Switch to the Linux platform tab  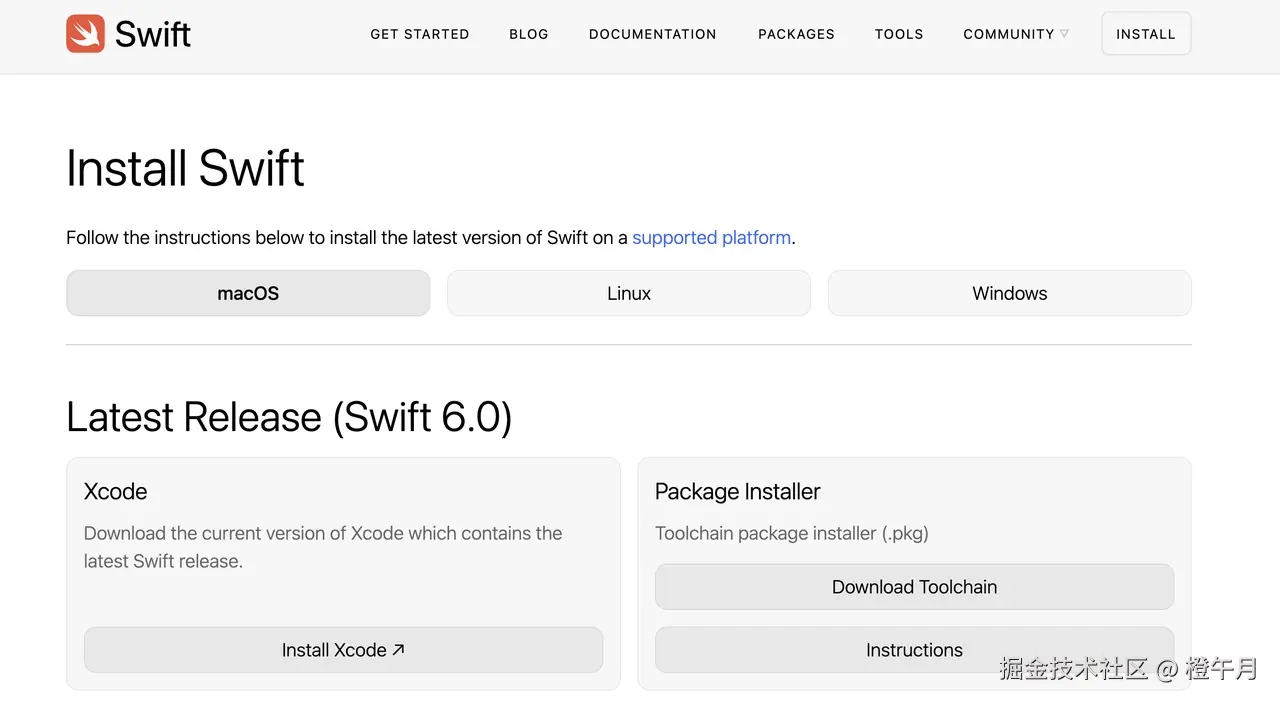click(x=628, y=293)
